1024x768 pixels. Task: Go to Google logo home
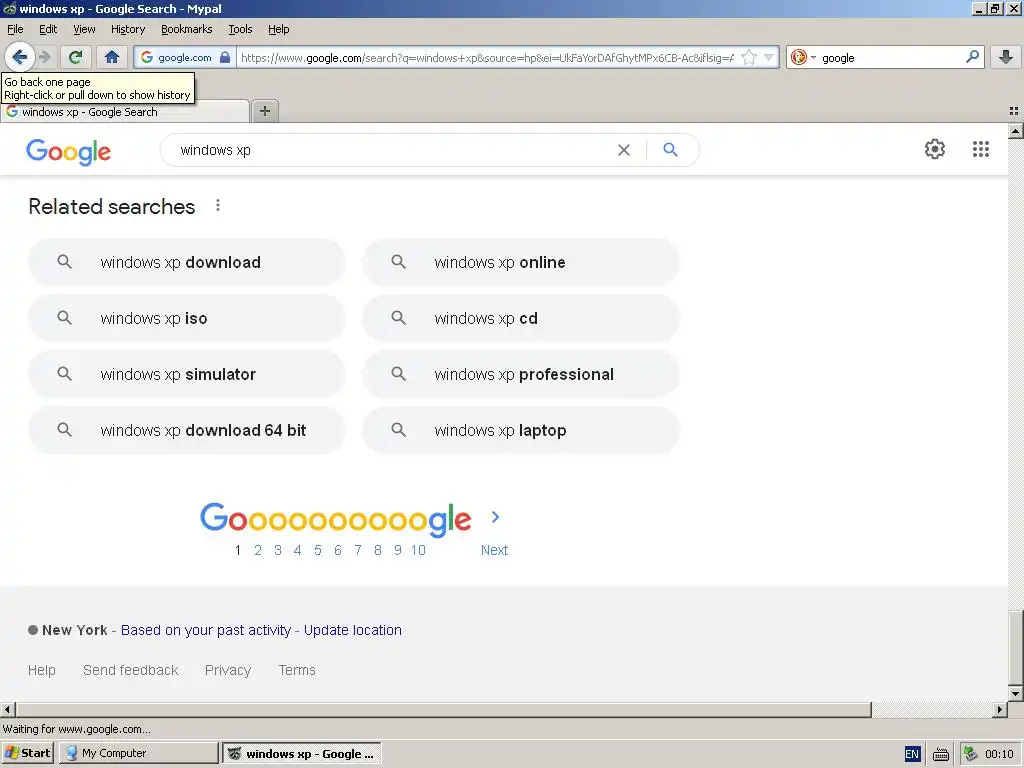[x=69, y=152]
